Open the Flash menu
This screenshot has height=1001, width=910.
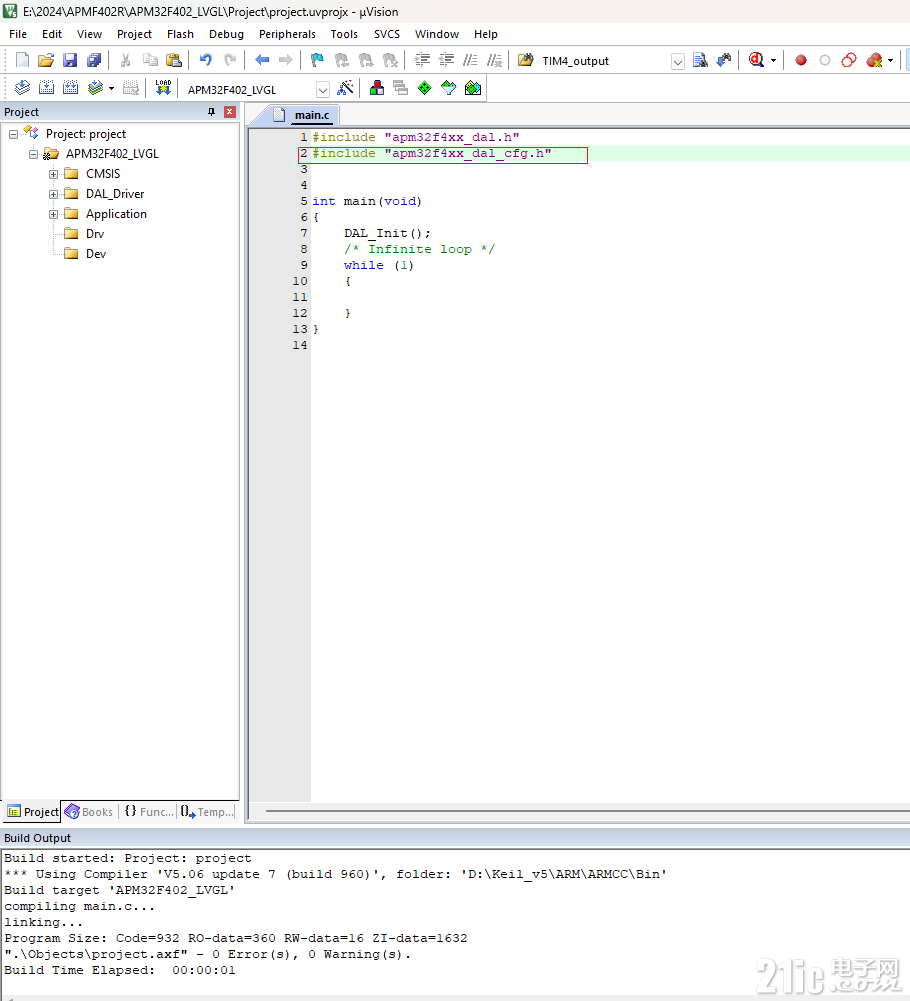180,34
